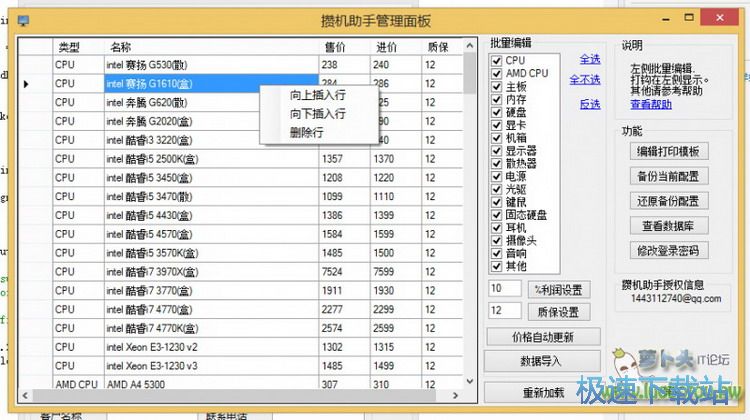Toggle the 显示器 checkbox

coord(496,151)
